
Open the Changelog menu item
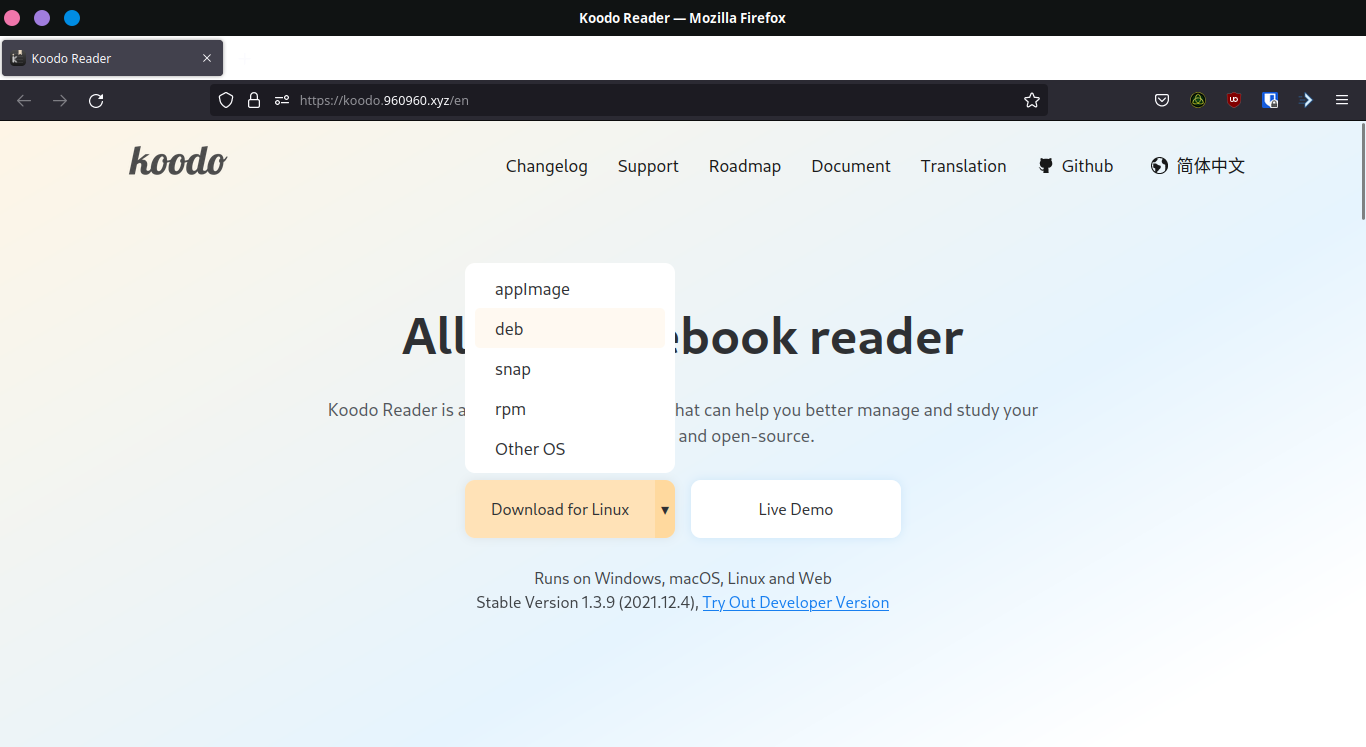(546, 166)
